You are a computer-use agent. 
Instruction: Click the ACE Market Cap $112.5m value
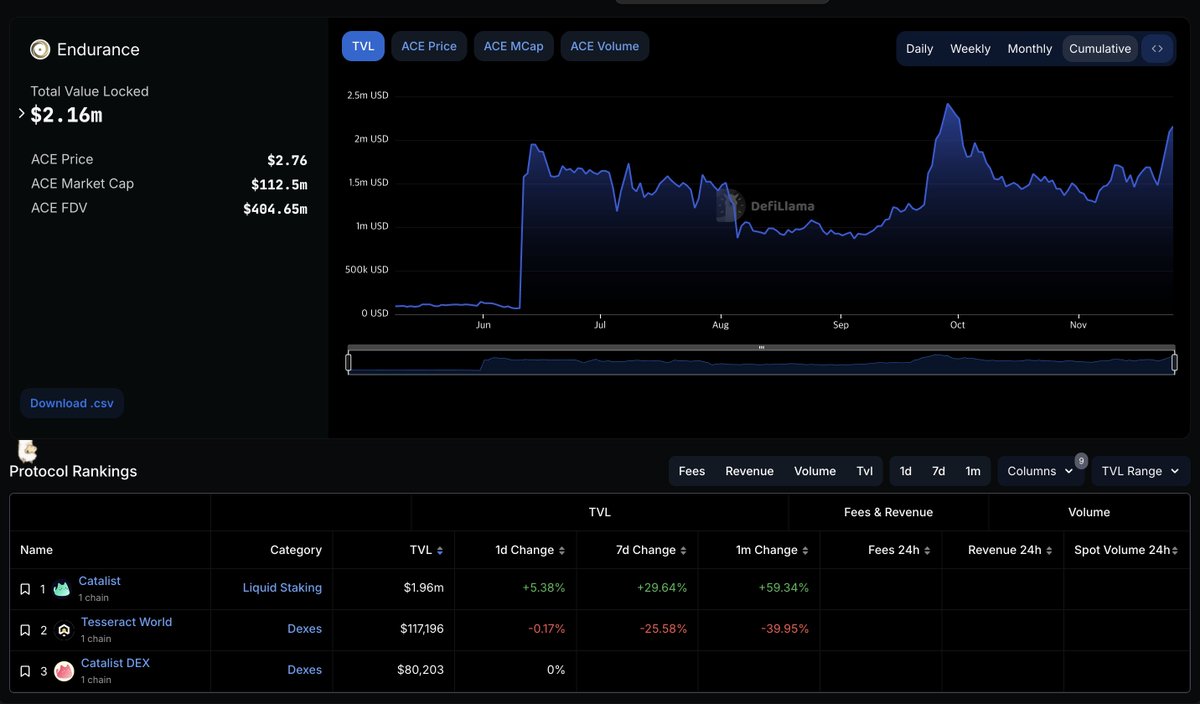279,185
